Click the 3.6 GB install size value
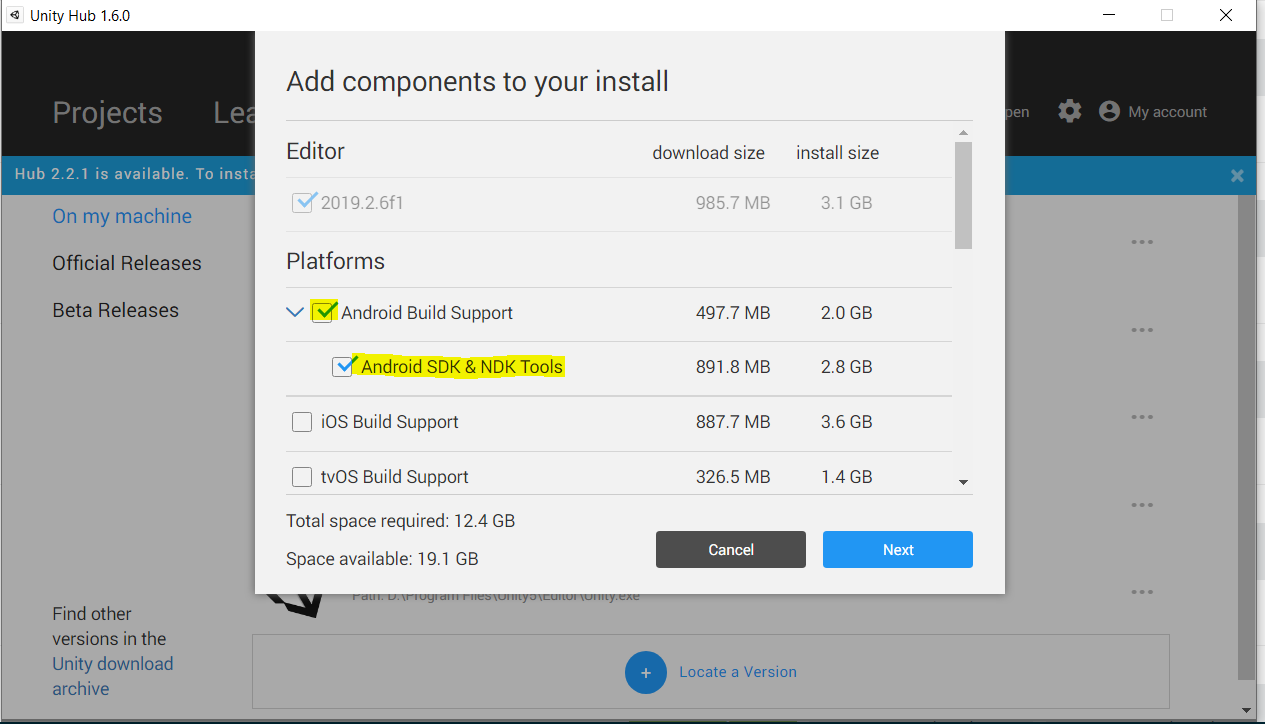Screen dimensions: 1265x724 846,422
